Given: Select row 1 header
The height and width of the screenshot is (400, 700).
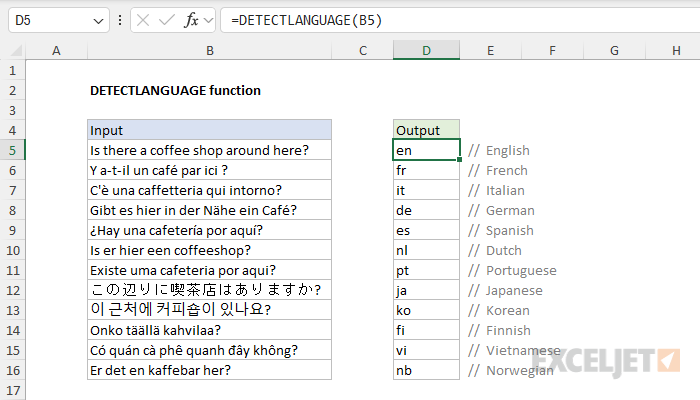Looking at the screenshot, I should pyautogui.click(x=12, y=71).
